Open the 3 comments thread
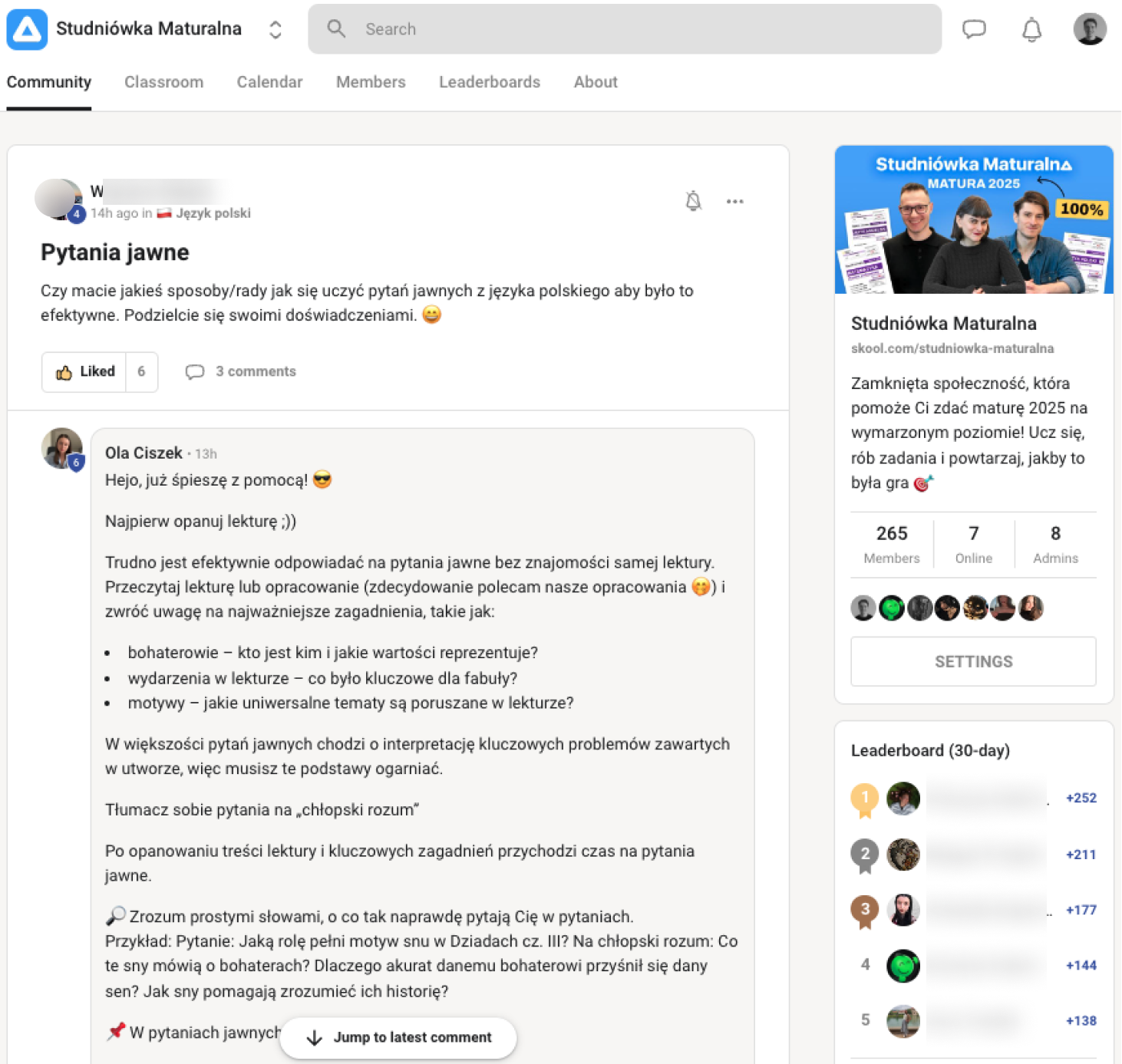Viewport: 1122px width, 1064px height. click(256, 371)
